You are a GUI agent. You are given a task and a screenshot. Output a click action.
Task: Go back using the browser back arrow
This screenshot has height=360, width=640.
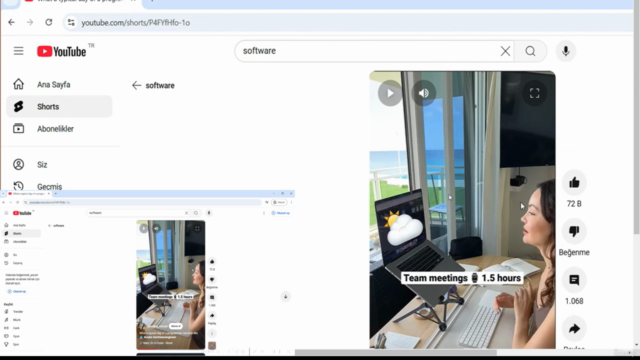11,22
